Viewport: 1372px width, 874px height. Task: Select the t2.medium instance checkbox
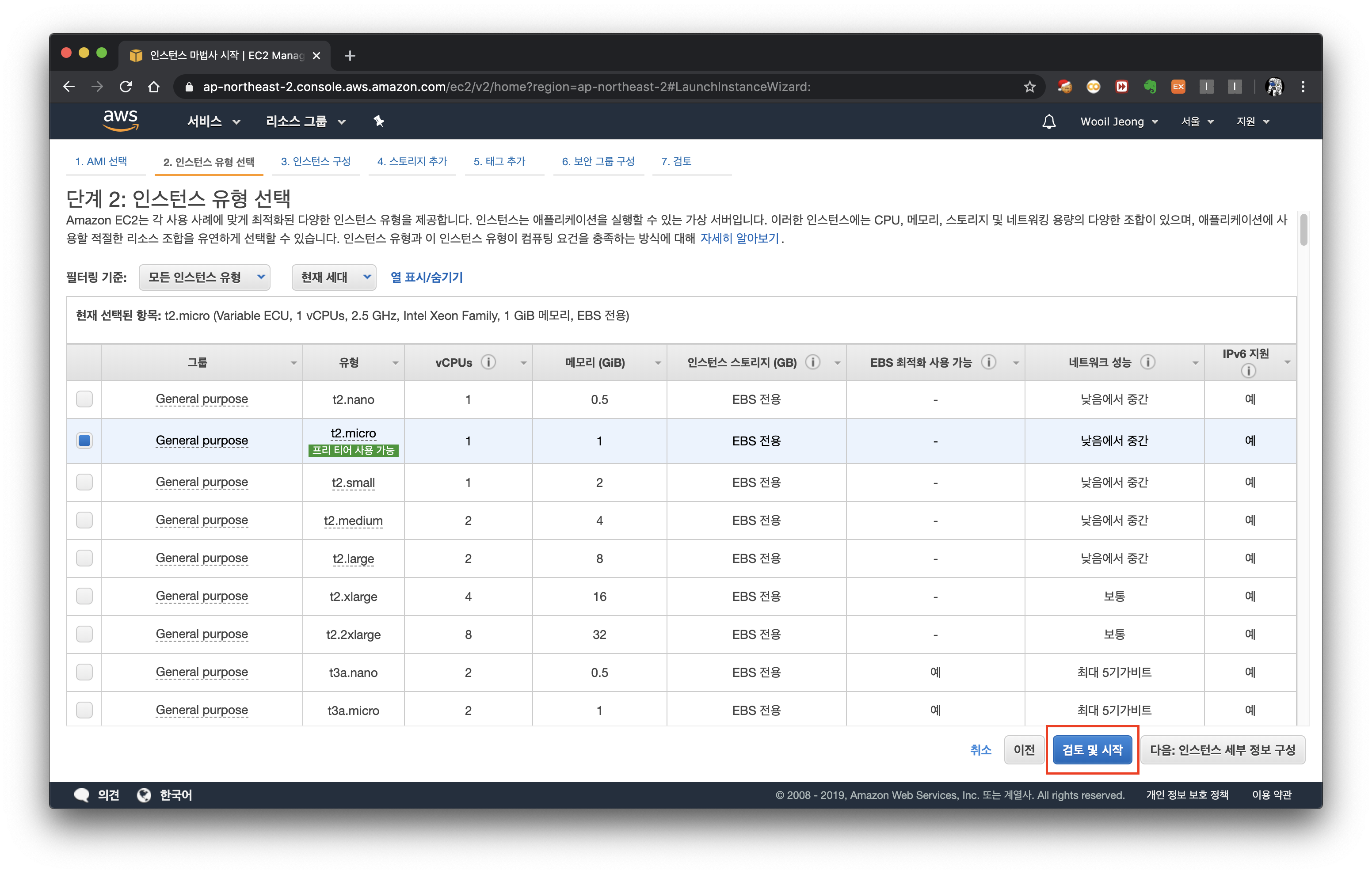84,520
